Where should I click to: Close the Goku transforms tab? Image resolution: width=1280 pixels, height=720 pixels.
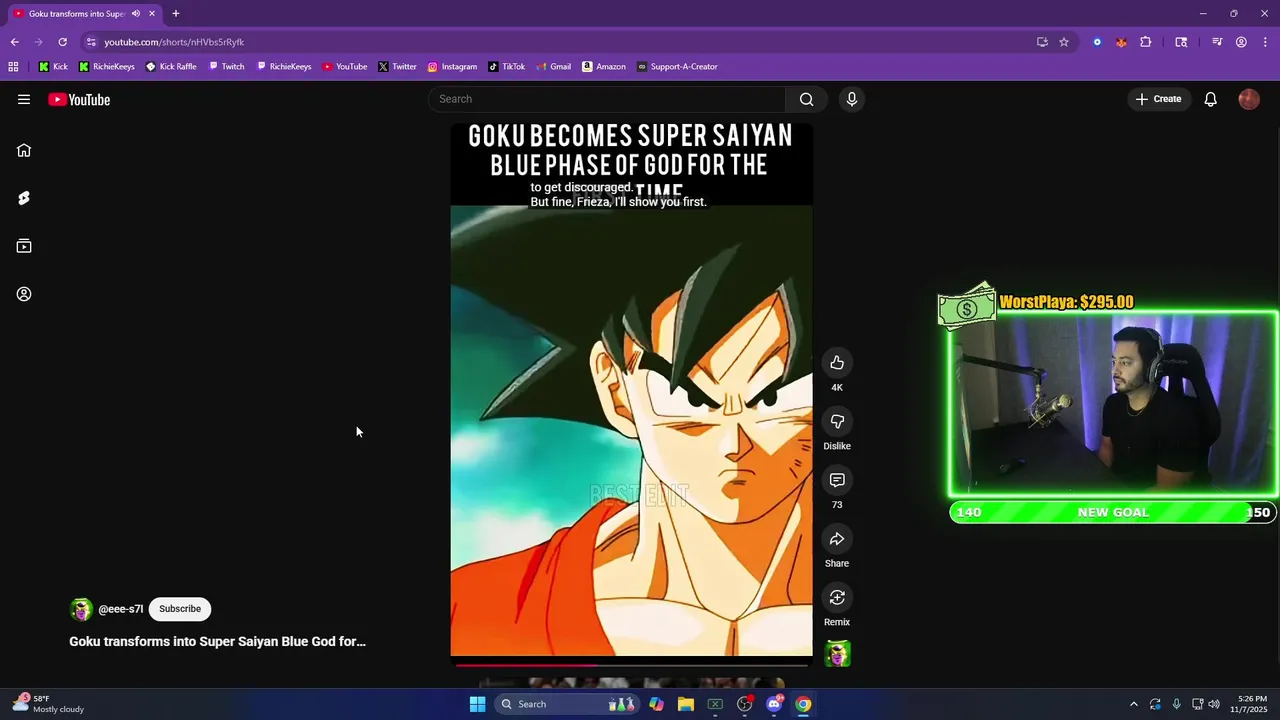tap(152, 14)
